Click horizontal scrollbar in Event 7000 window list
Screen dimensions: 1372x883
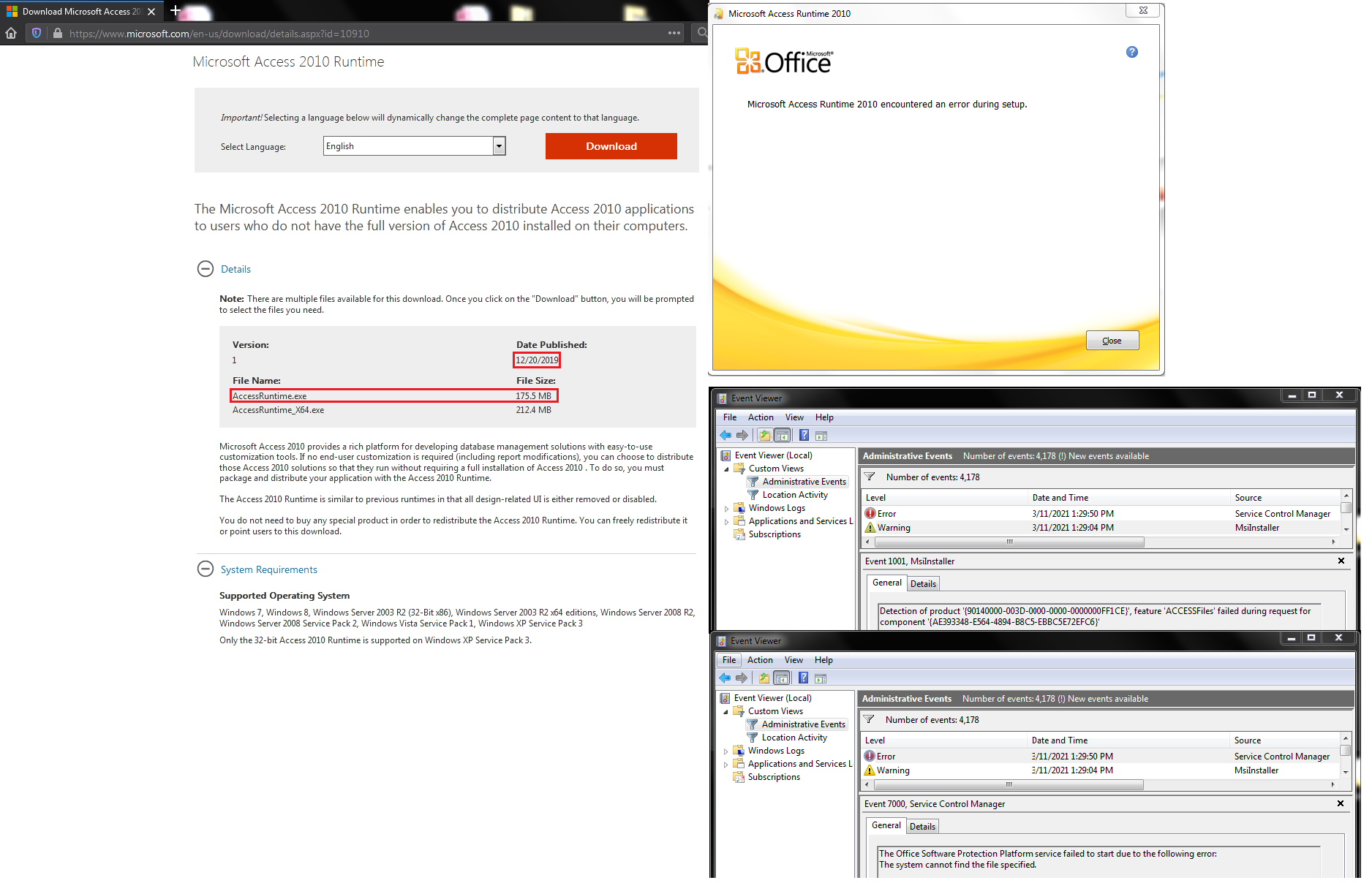point(1009,785)
